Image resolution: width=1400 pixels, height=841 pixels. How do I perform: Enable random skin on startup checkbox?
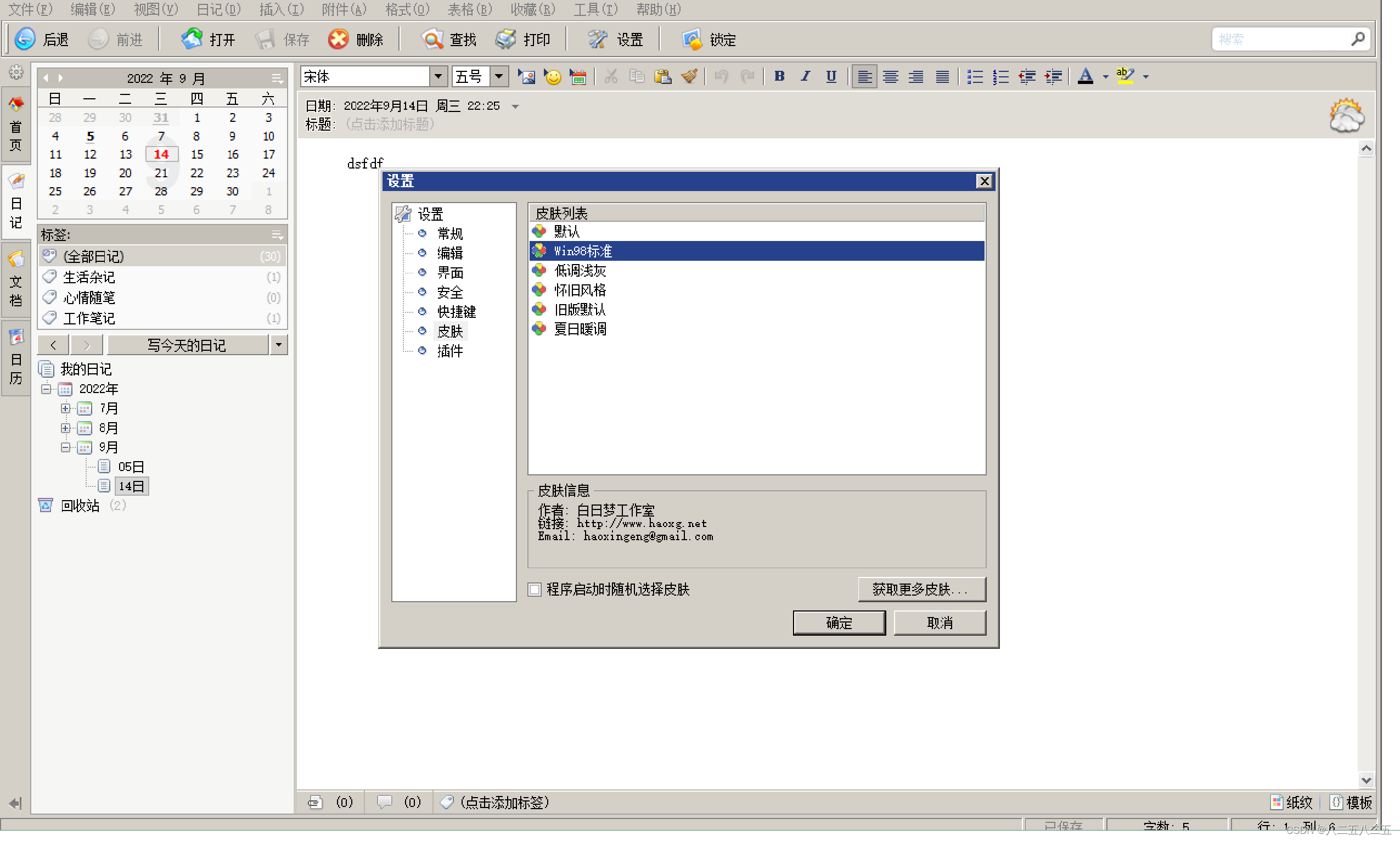535,590
